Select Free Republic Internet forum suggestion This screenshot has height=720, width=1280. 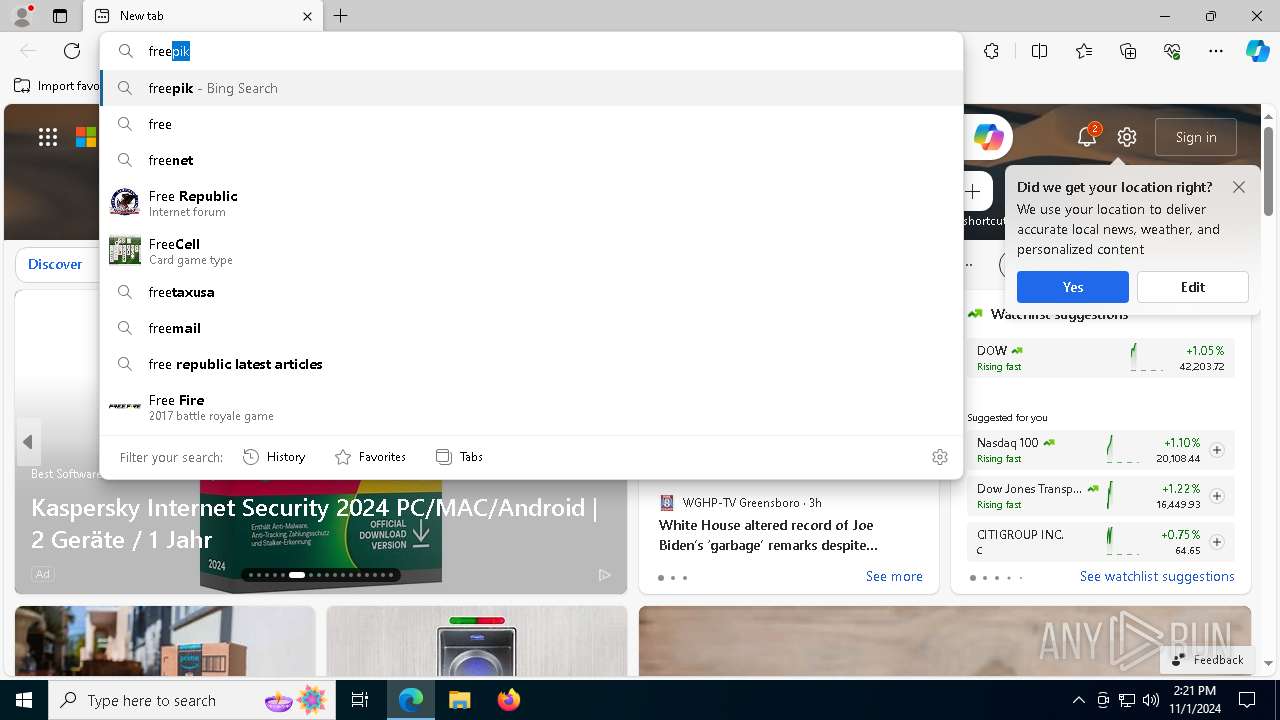tap(532, 203)
